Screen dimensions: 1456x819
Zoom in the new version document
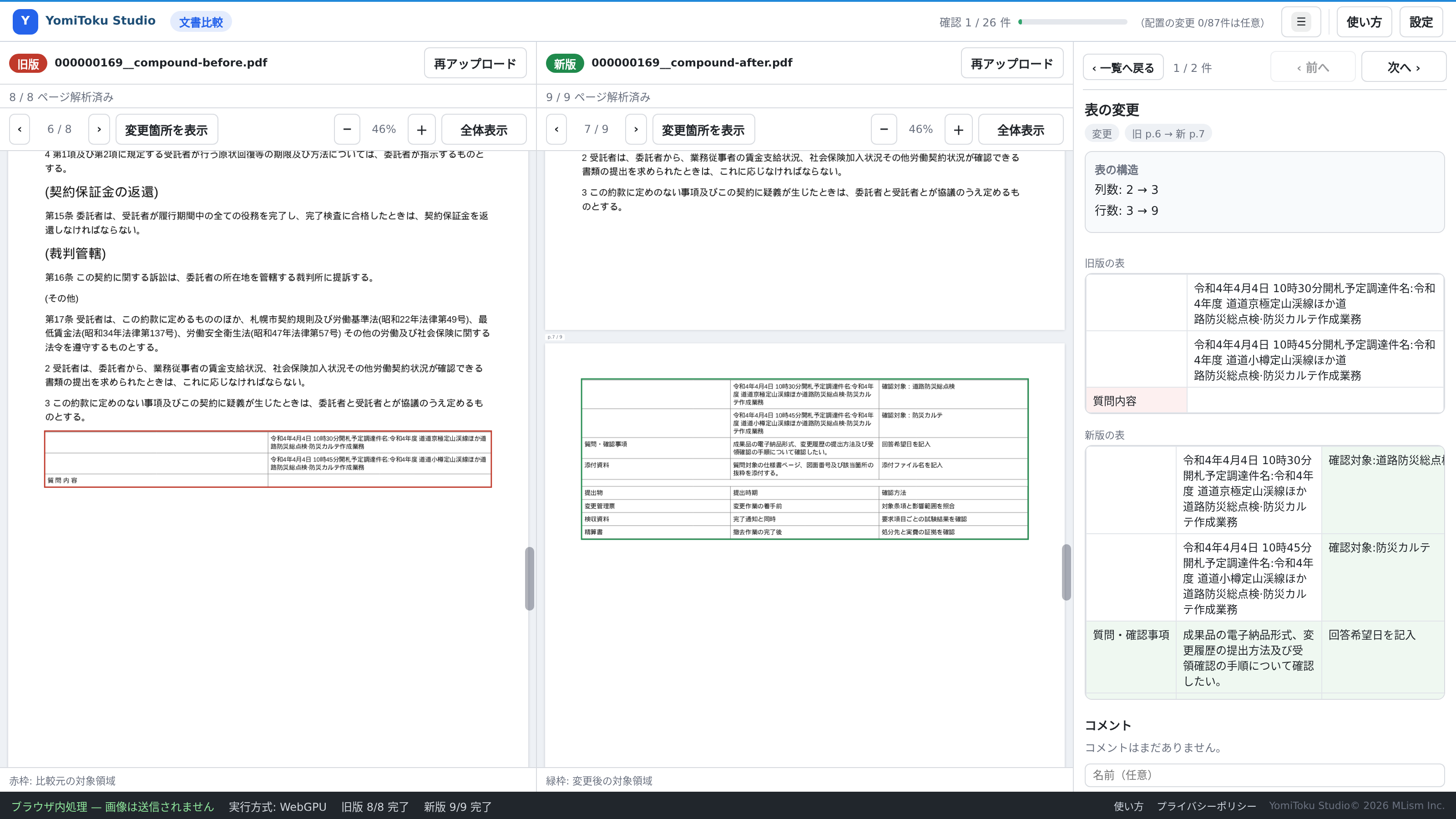coord(959,129)
